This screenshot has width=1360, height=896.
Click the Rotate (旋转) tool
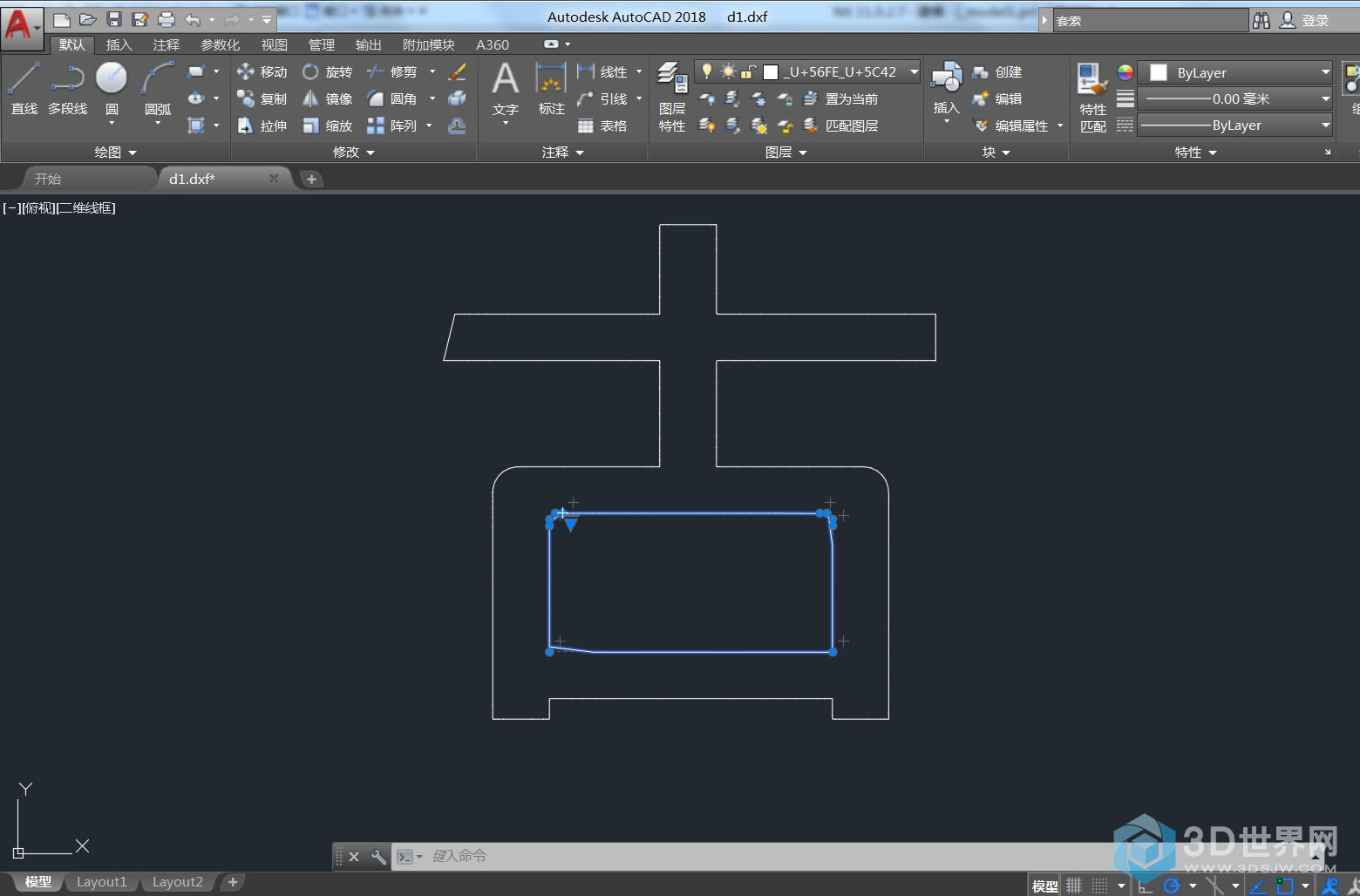pyautogui.click(x=327, y=71)
